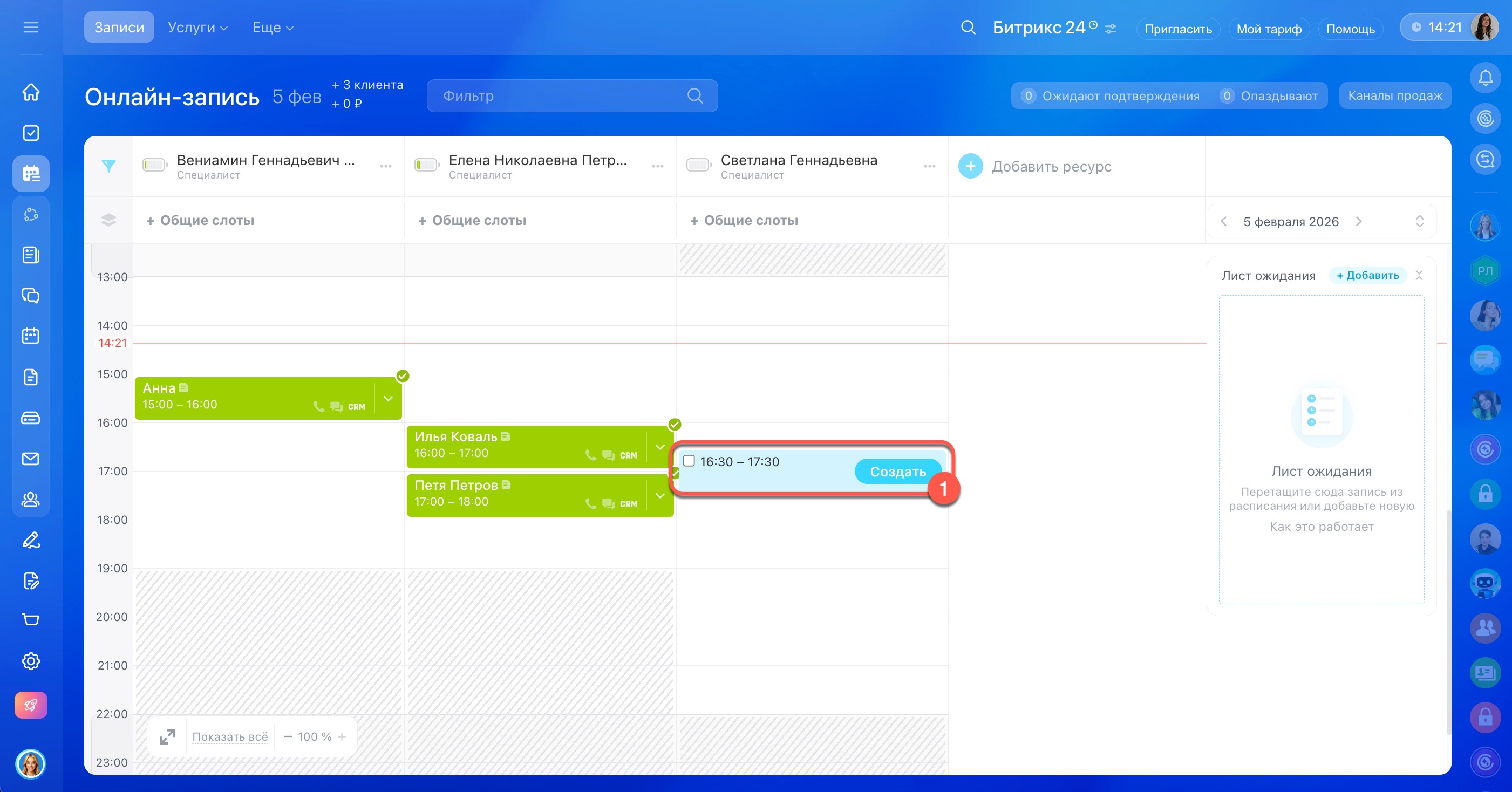Expand the Петя Петров booking chevron

(x=660, y=496)
